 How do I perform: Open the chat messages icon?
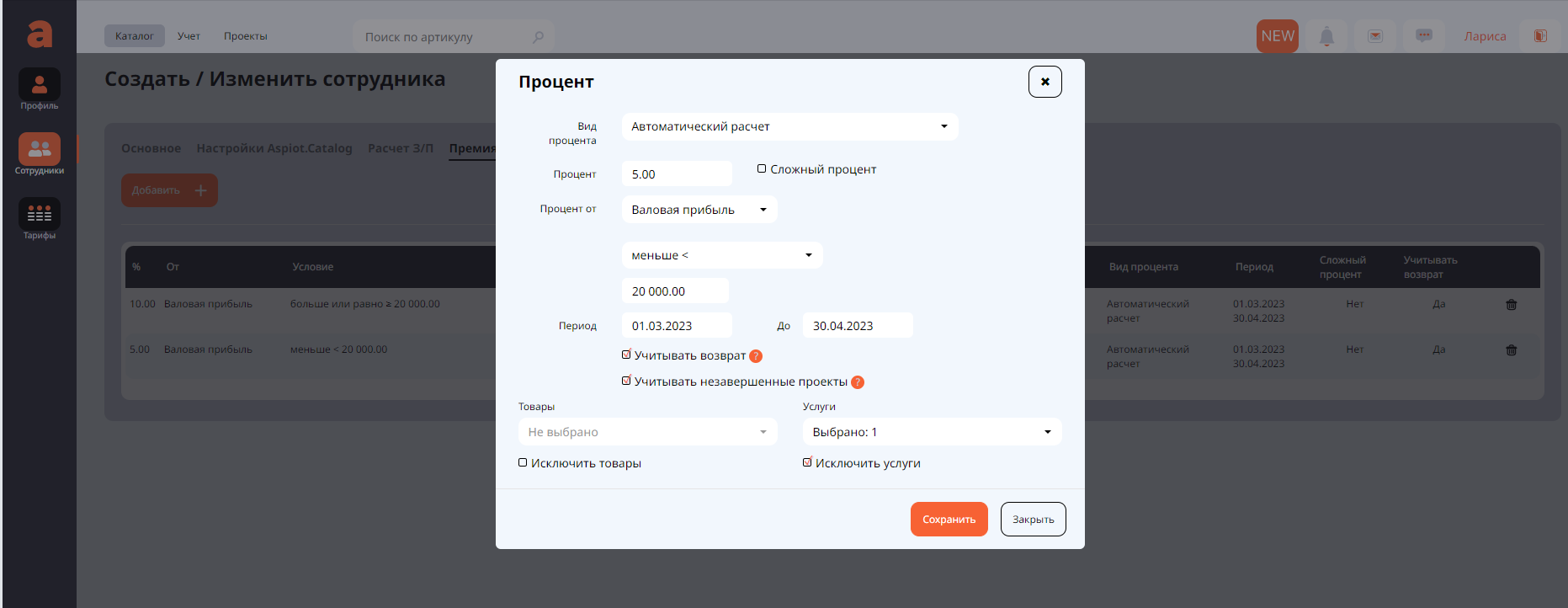click(1424, 36)
